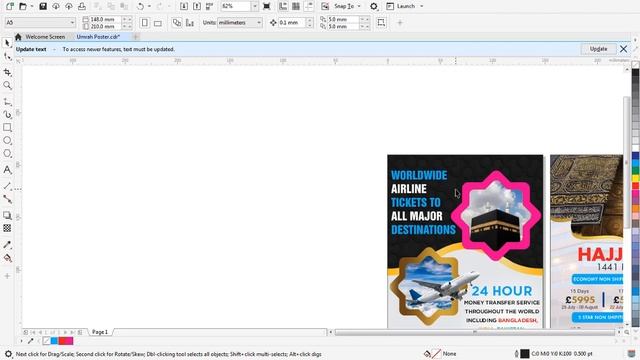640x360 pixels.
Task: Expand the Open button dropdown arrow
Action: click(x=31, y=6)
